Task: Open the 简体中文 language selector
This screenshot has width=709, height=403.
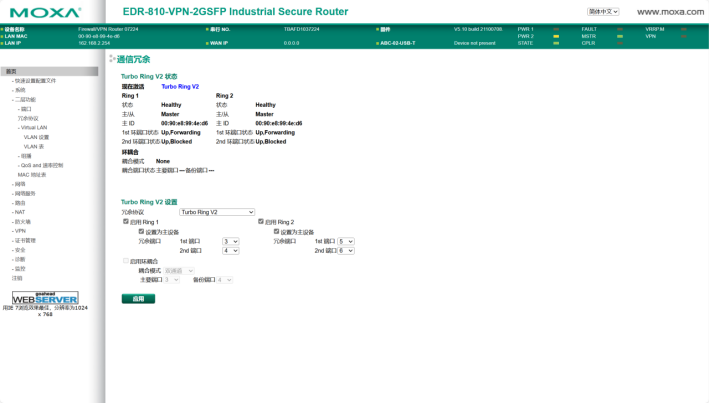Action: (603, 12)
